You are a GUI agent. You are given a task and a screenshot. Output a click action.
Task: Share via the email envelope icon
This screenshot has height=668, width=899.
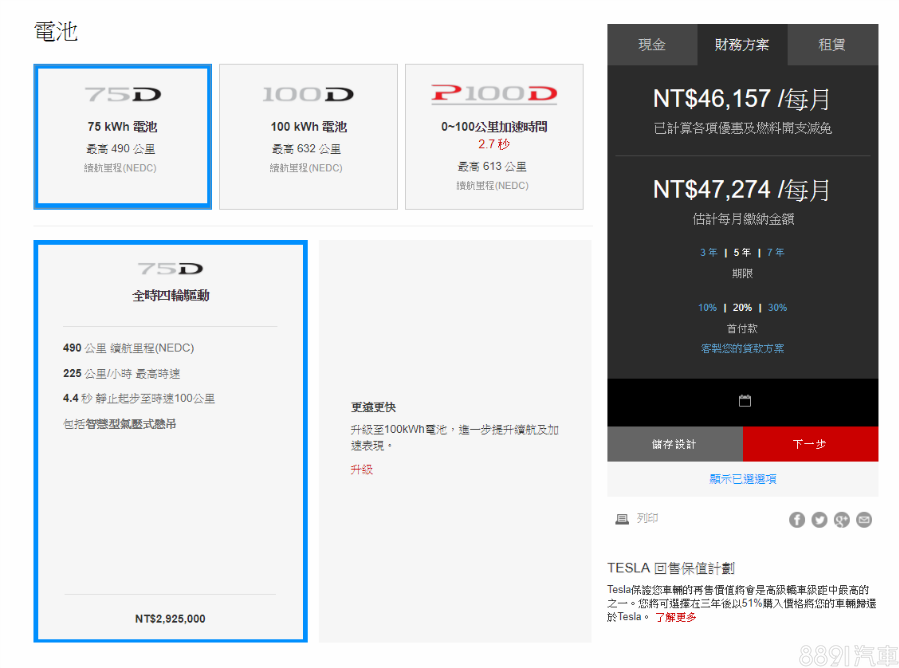pyautogui.click(x=864, y=519)
